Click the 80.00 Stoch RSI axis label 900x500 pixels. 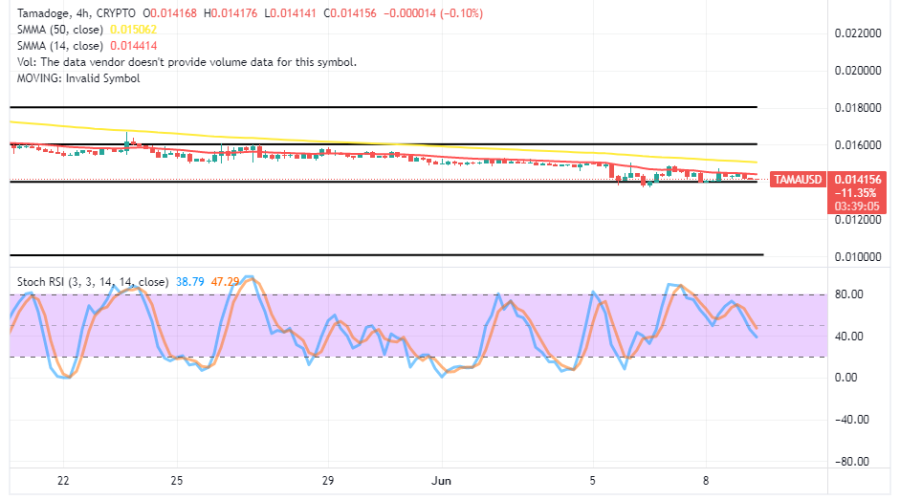pyautogui.click(x=849, y=294)
